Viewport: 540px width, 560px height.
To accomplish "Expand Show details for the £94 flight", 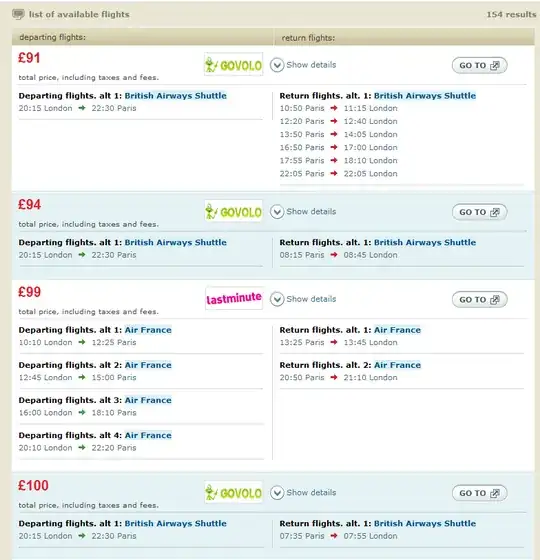I will tap(303, 212).
